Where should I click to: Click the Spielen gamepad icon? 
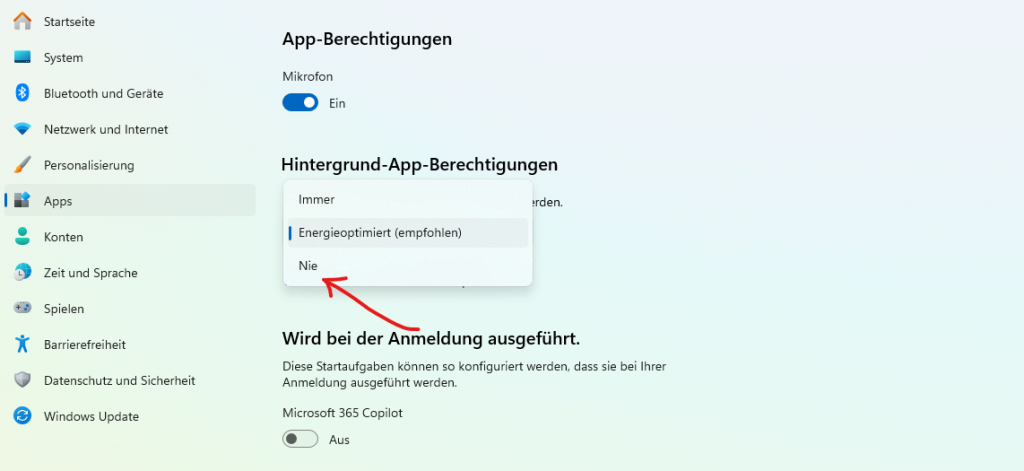[22, 309]
